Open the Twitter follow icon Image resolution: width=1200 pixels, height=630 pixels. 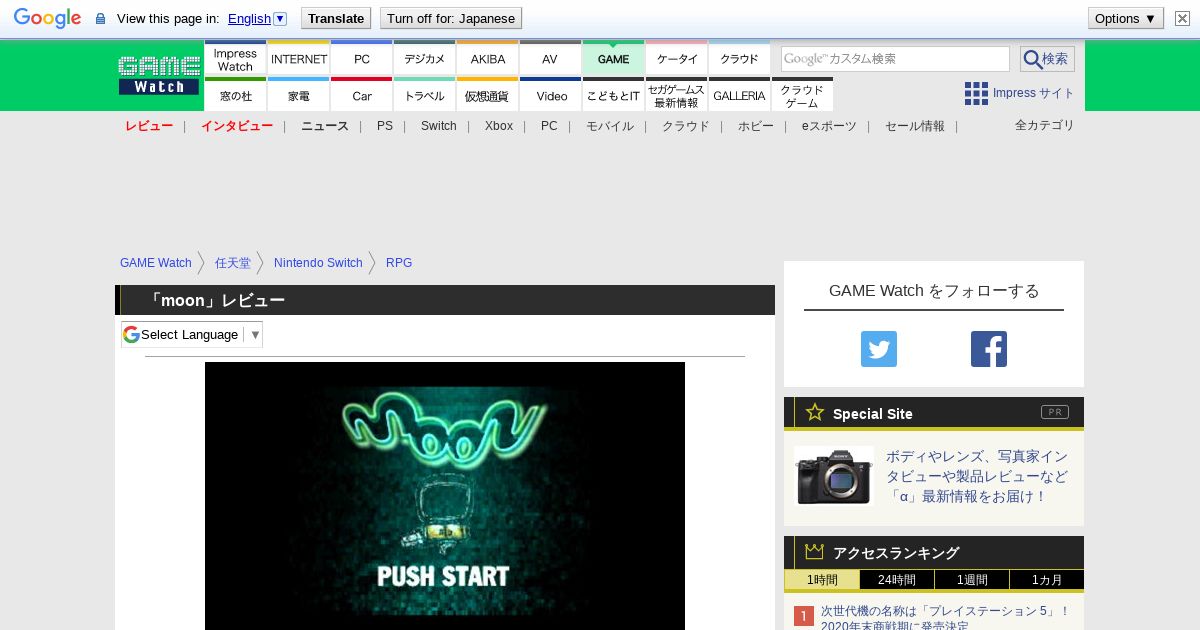pos(879,349)
